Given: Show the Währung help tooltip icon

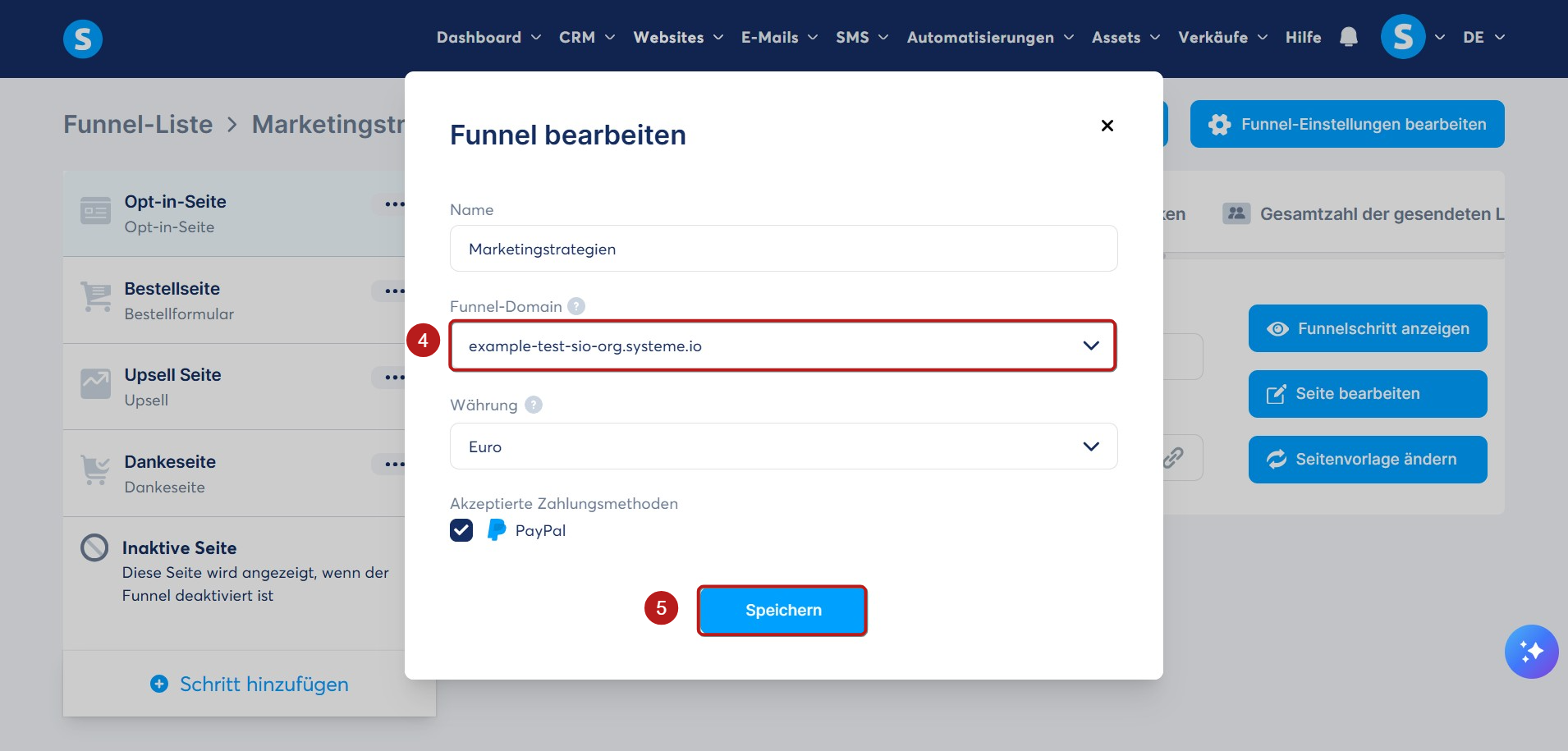Looking at the screenshot, I should 534,405.
